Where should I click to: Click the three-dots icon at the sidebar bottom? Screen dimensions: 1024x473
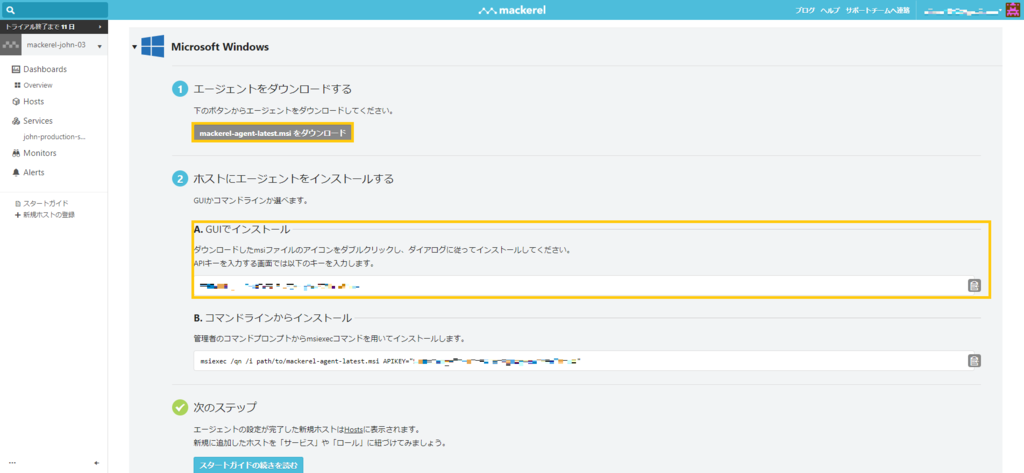(12, 463)
